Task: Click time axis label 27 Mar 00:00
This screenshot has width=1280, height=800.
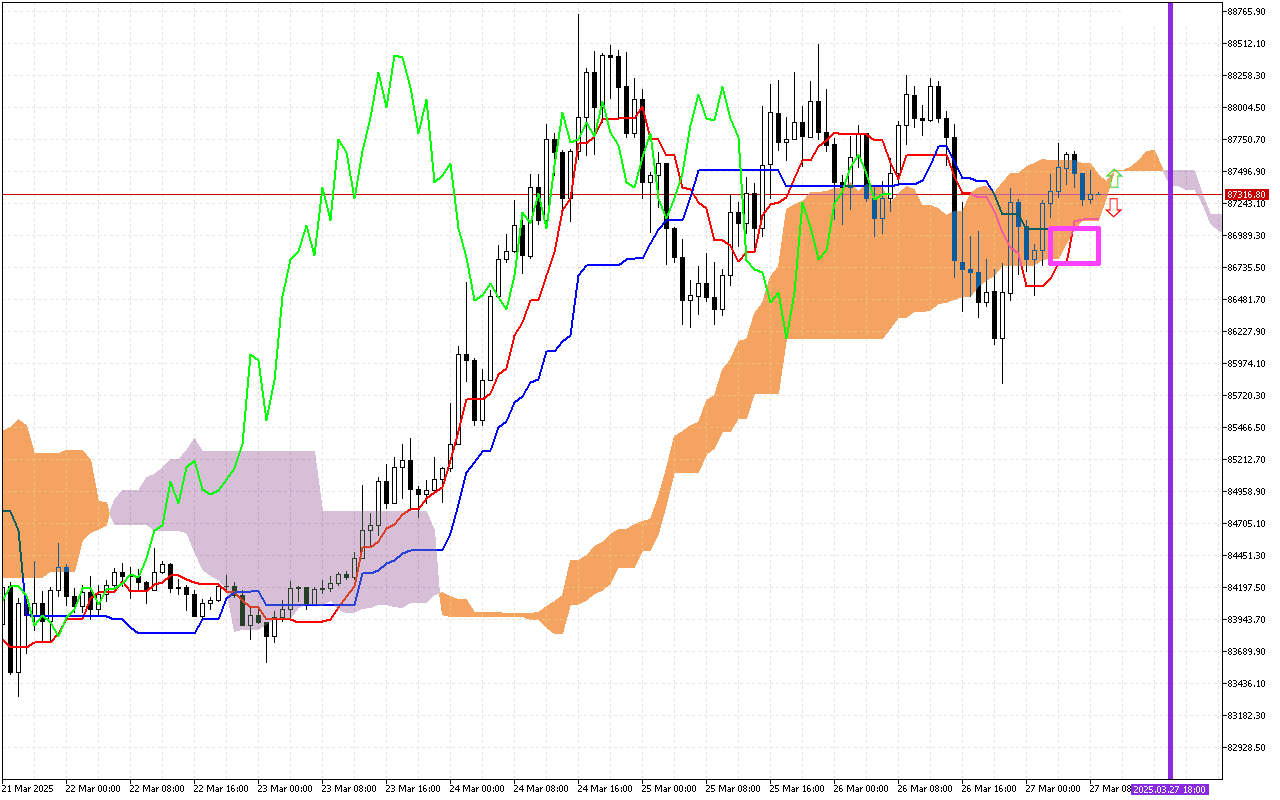Action: coord(1053,789)
